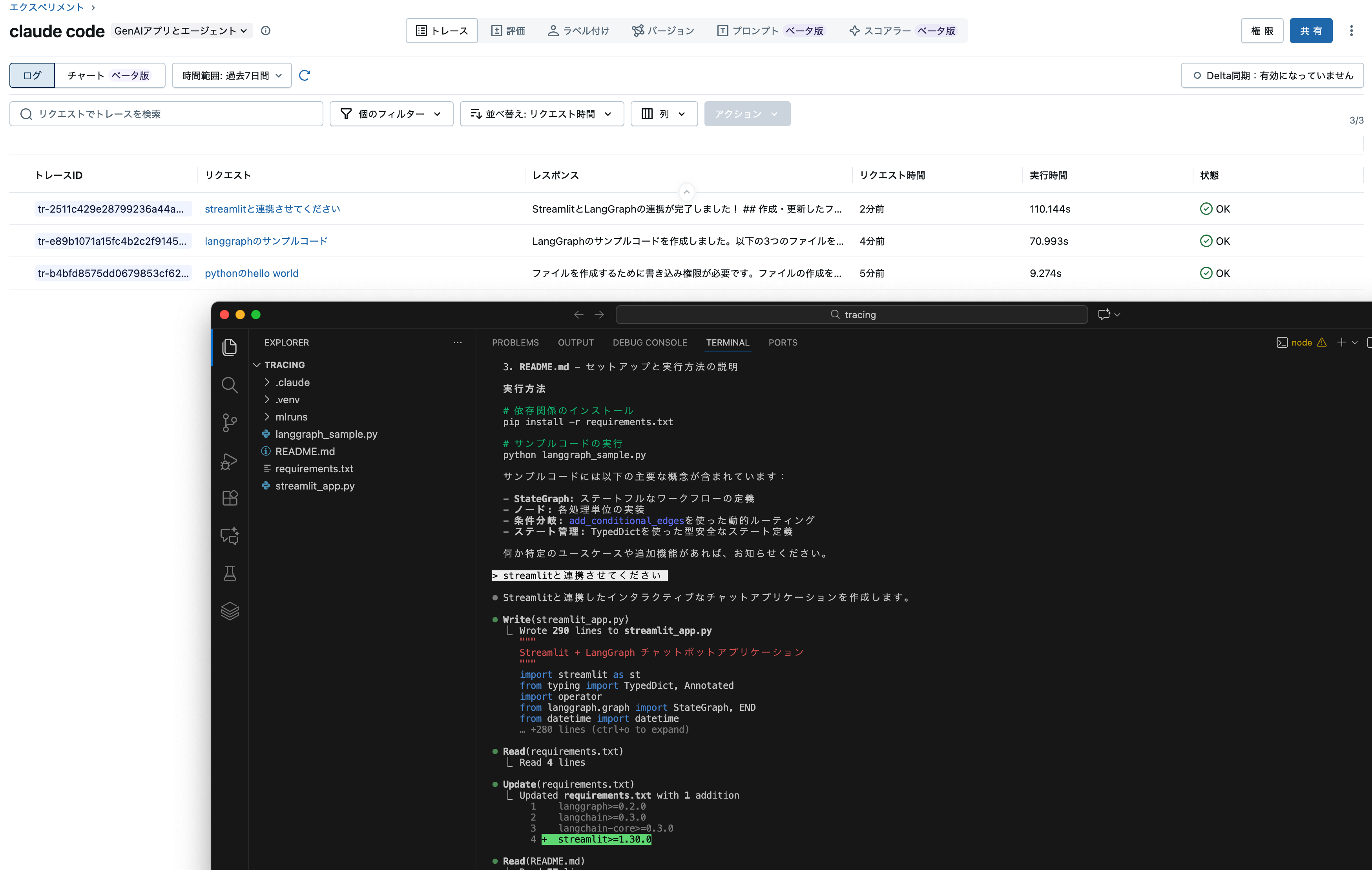Viewport: 1372px width, 870px height.
Task: Open the 個のフィルター filter dropdown
Action: [391, 113]
